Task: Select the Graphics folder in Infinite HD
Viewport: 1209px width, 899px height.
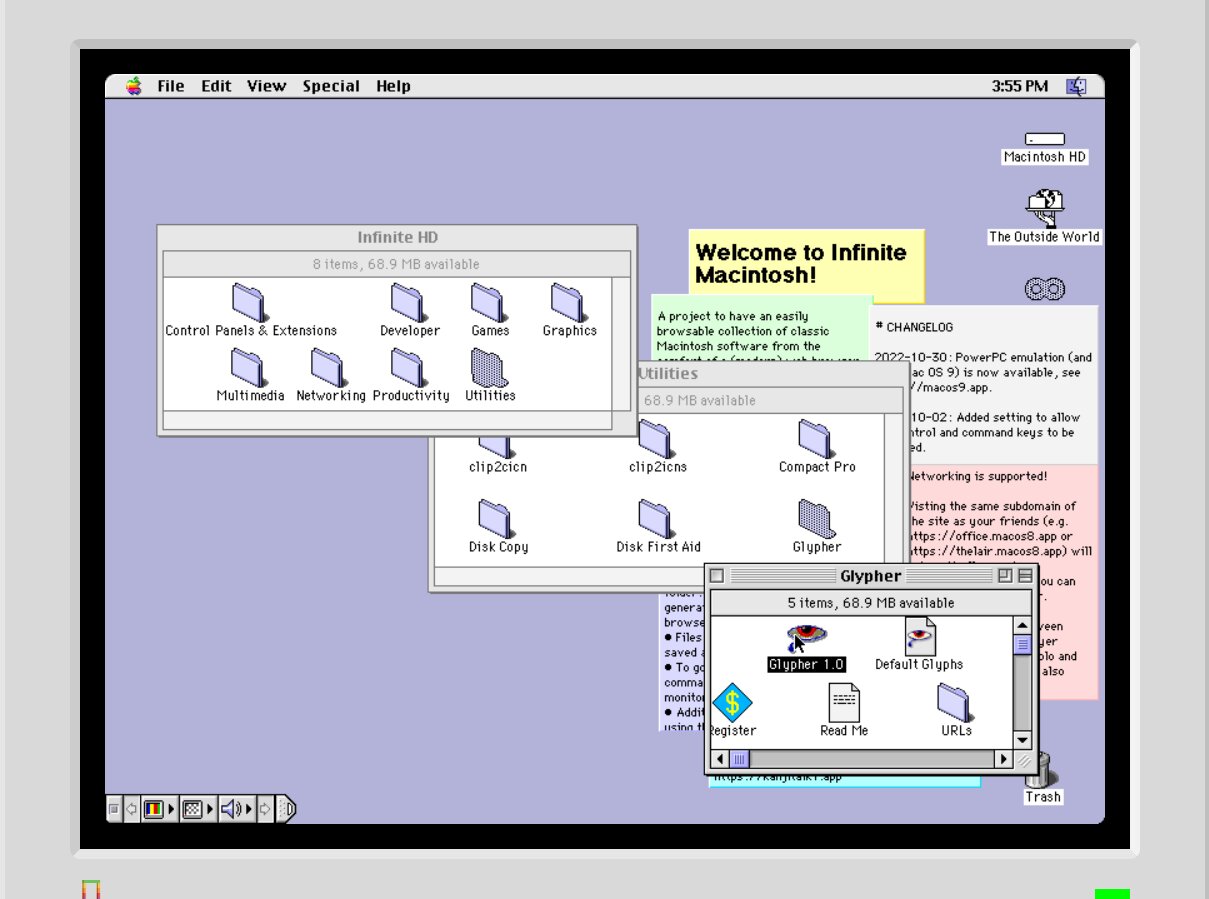Action: coord(569,302)
